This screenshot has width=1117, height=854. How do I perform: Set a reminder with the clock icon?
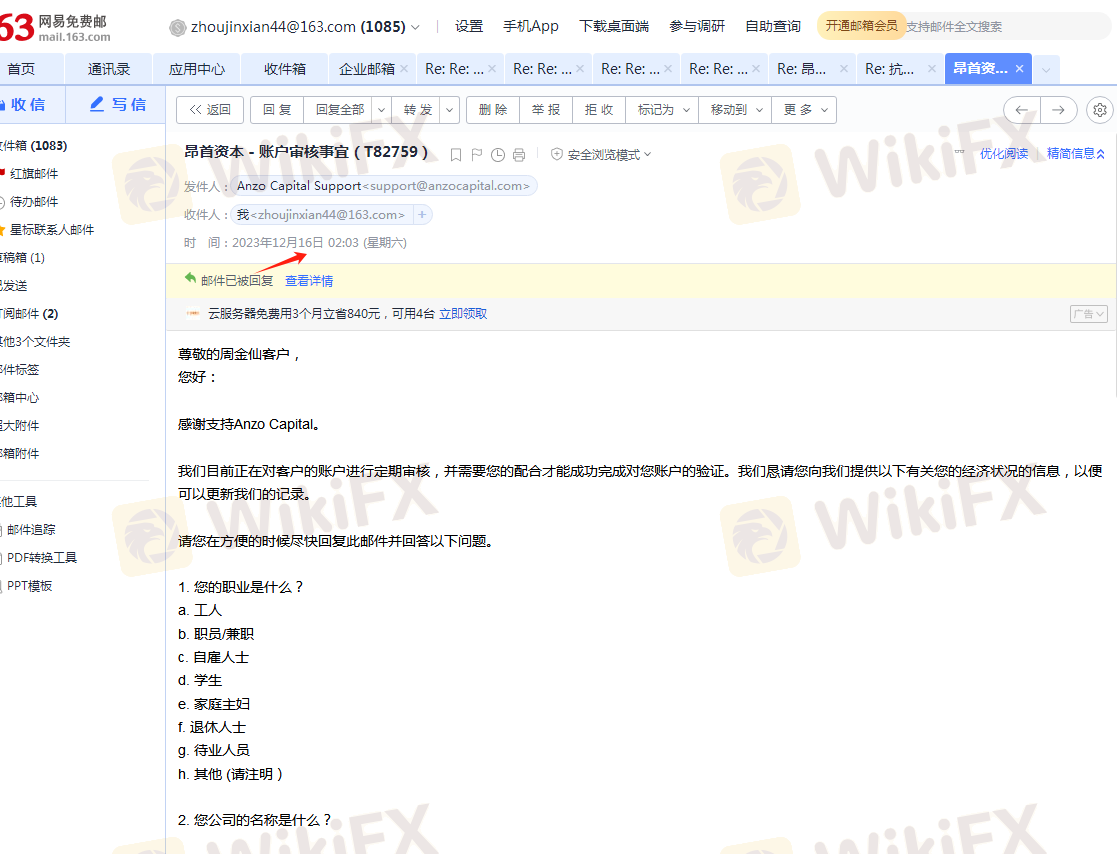pos(498,155)
